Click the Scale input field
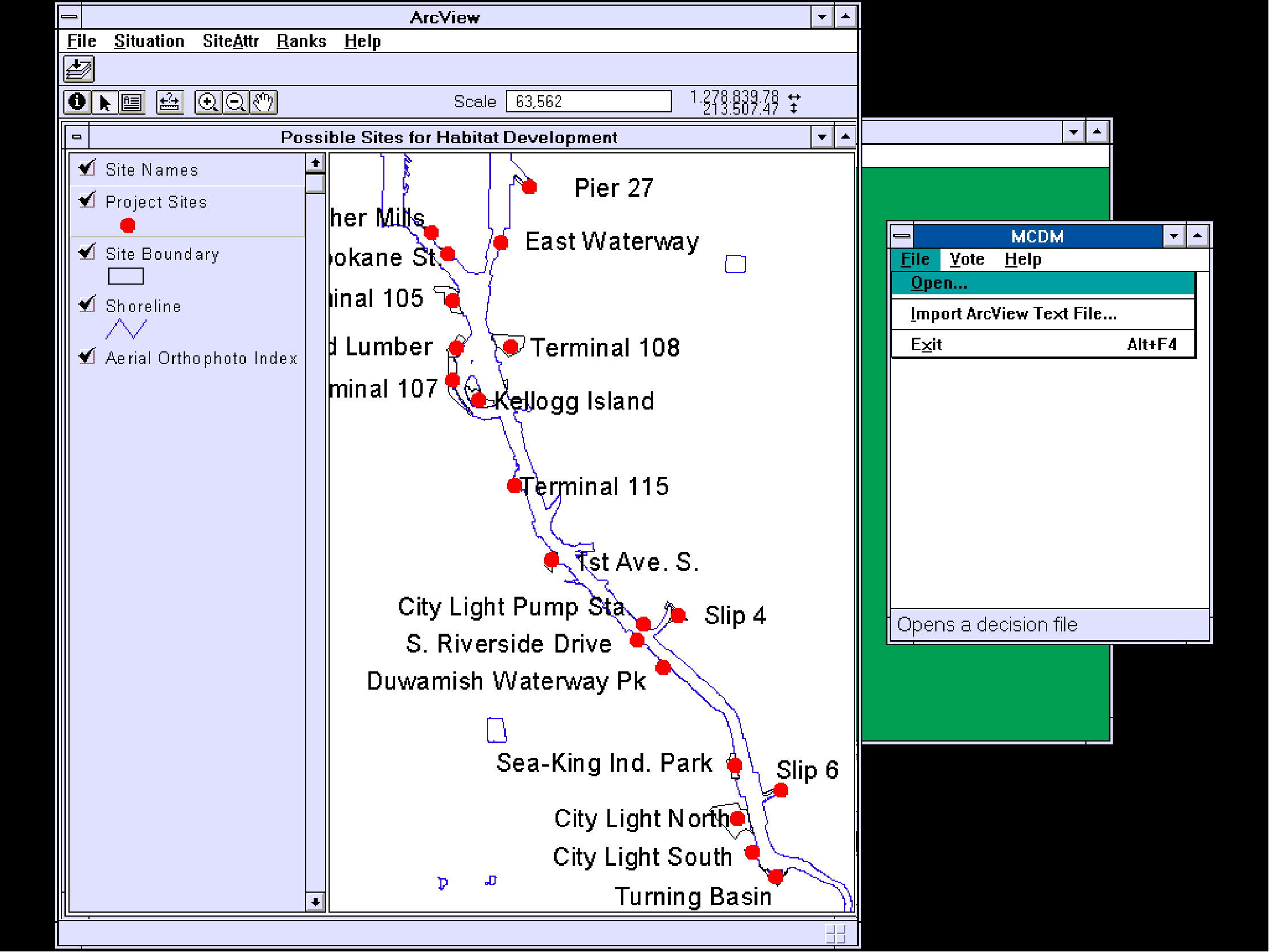This screenshot has height=952, width=1269. click(588, 102)
